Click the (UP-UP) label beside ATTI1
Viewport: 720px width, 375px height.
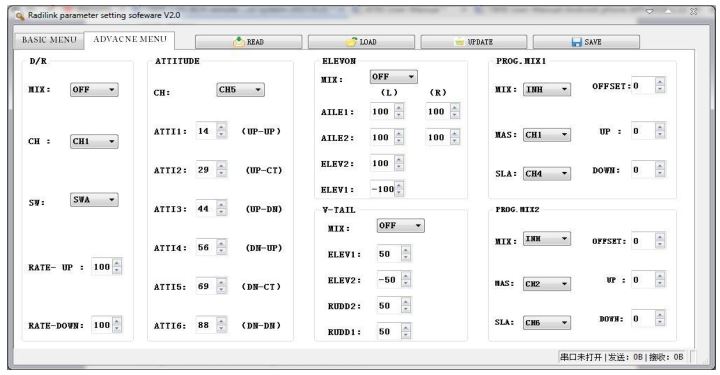pyautogui.click(x=261, y=131)
